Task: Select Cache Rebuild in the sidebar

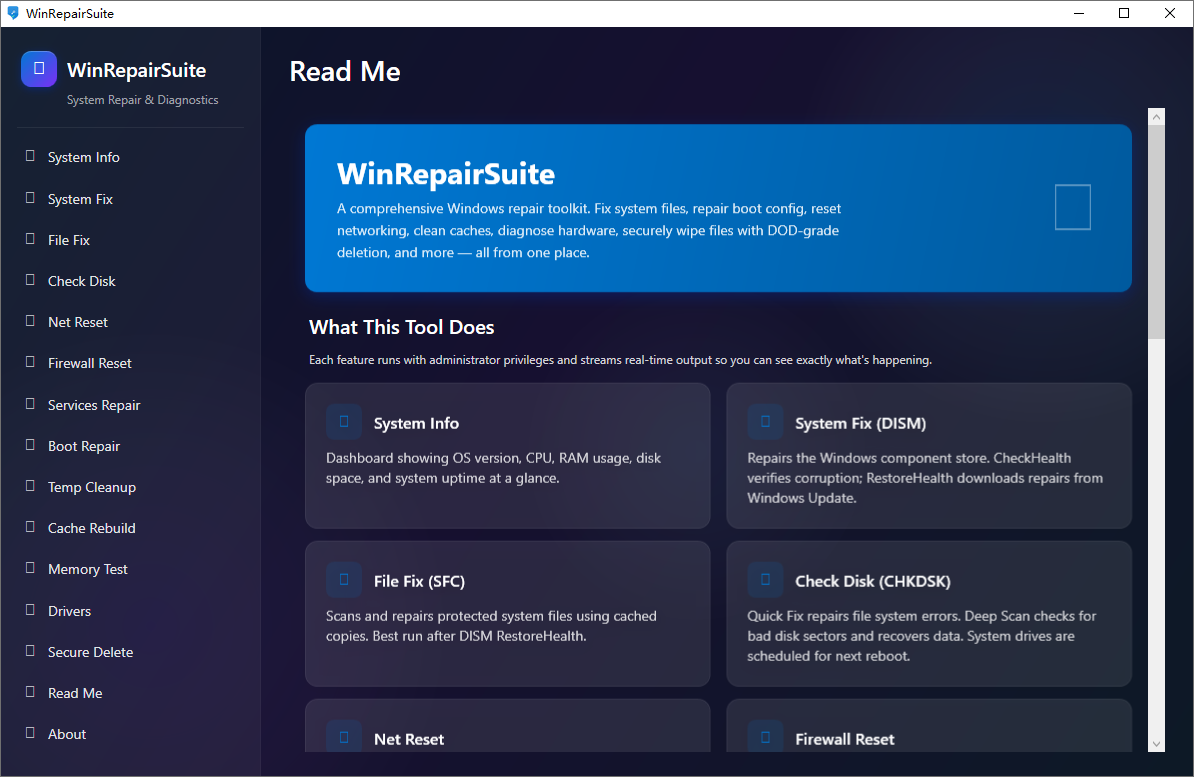Action: 130,529
